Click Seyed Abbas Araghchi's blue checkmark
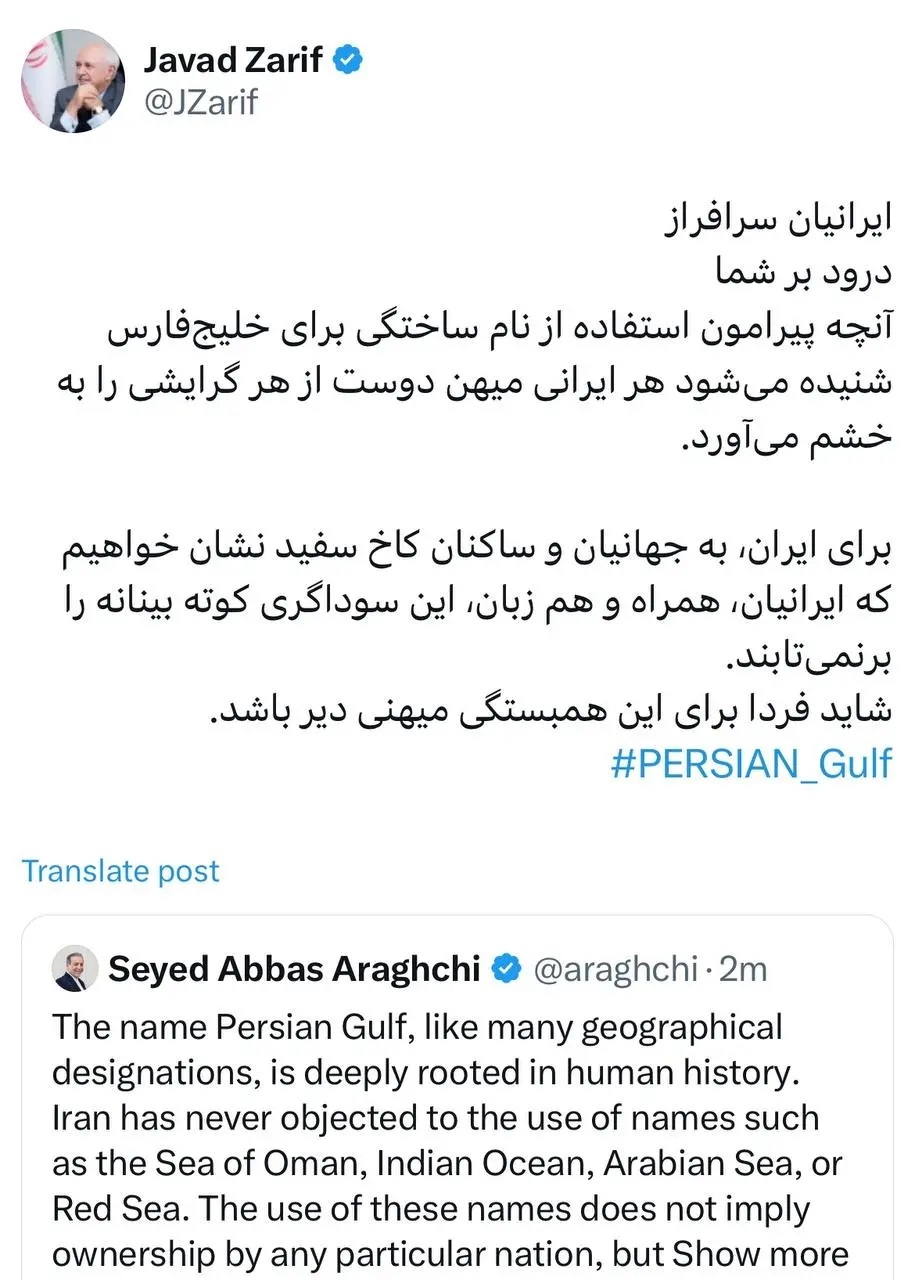915x1280 pixels. point(506,967)
